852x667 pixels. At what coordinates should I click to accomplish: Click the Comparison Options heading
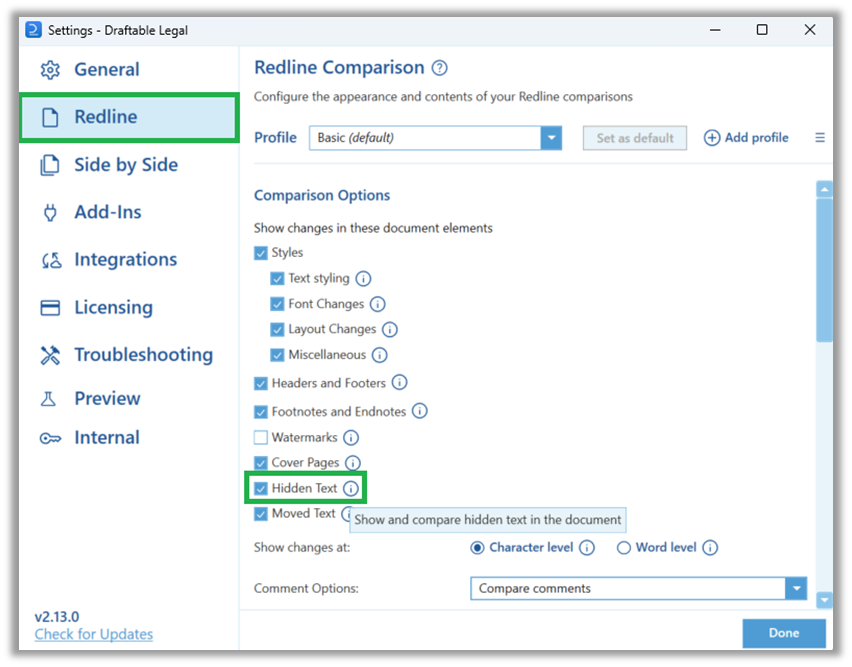click(322, 196)
